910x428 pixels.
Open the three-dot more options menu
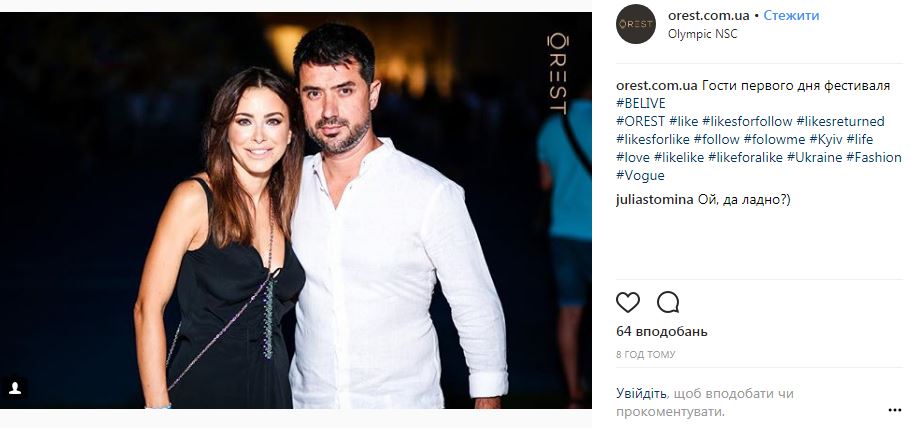(x=894, y=410)
